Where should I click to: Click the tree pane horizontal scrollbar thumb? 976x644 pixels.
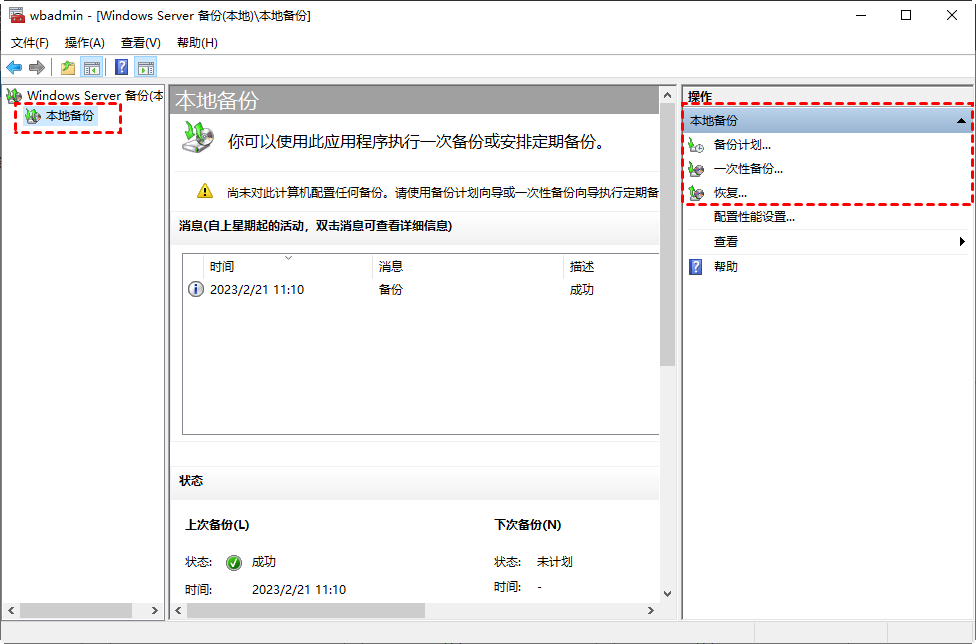[76, 610]
